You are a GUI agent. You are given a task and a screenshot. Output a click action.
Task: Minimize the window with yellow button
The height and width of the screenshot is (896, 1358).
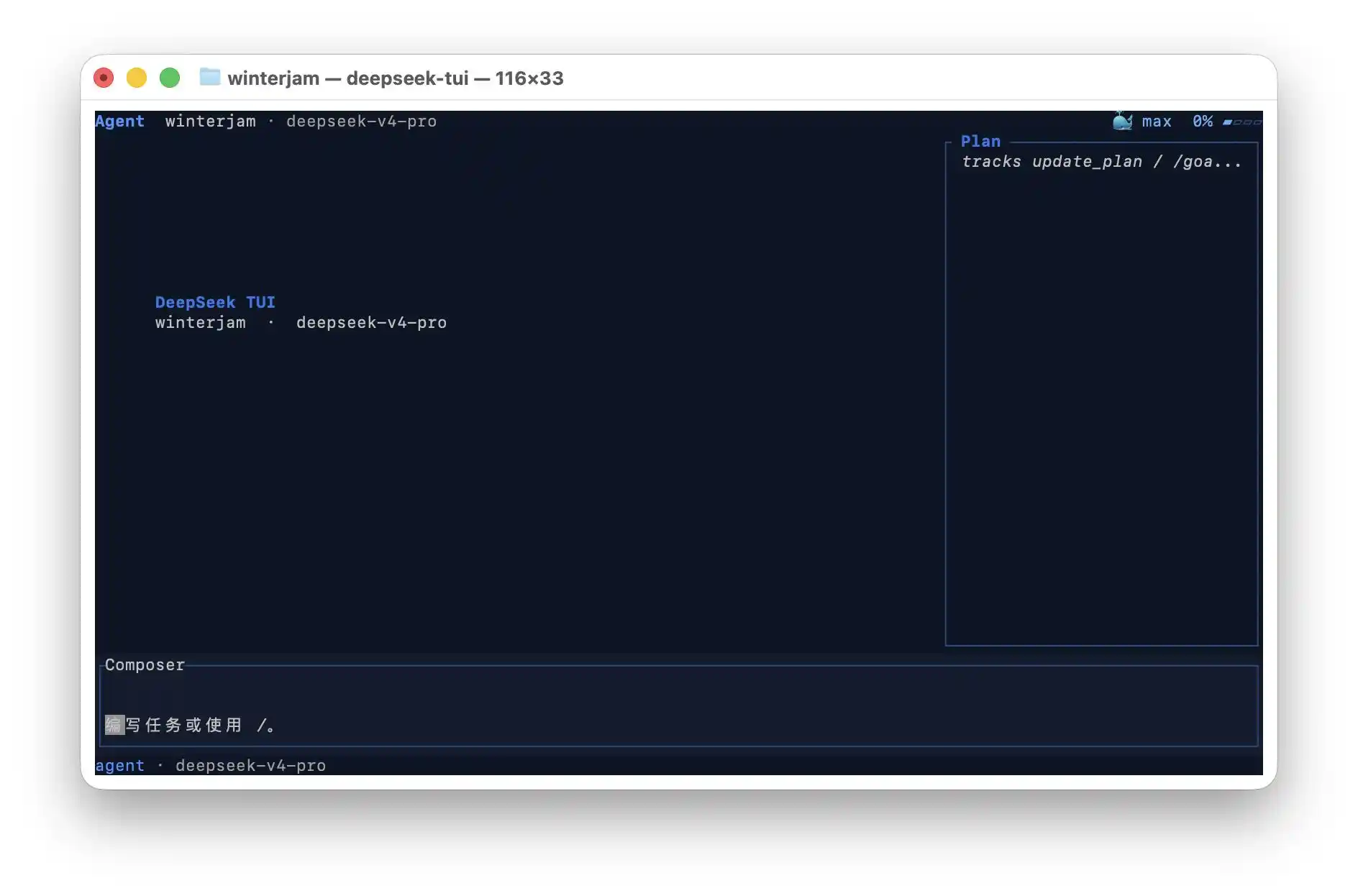click(x=137, y=78)
